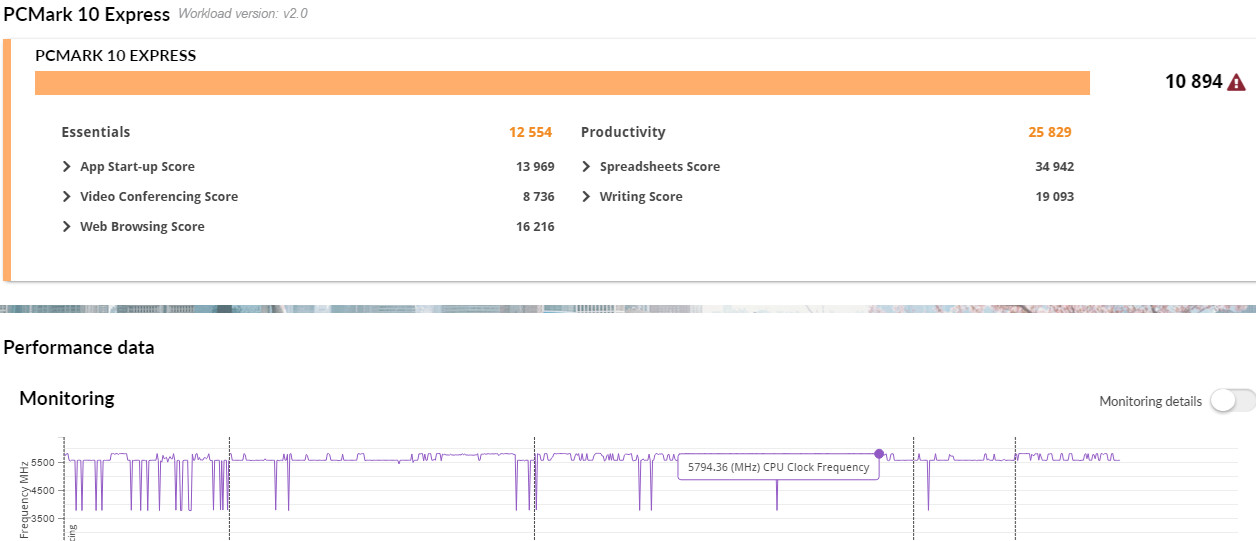Screen dimensions: 1256x541
Task: Select the Productivity heading
Action: pyautogui.click(x=622, y=132)
